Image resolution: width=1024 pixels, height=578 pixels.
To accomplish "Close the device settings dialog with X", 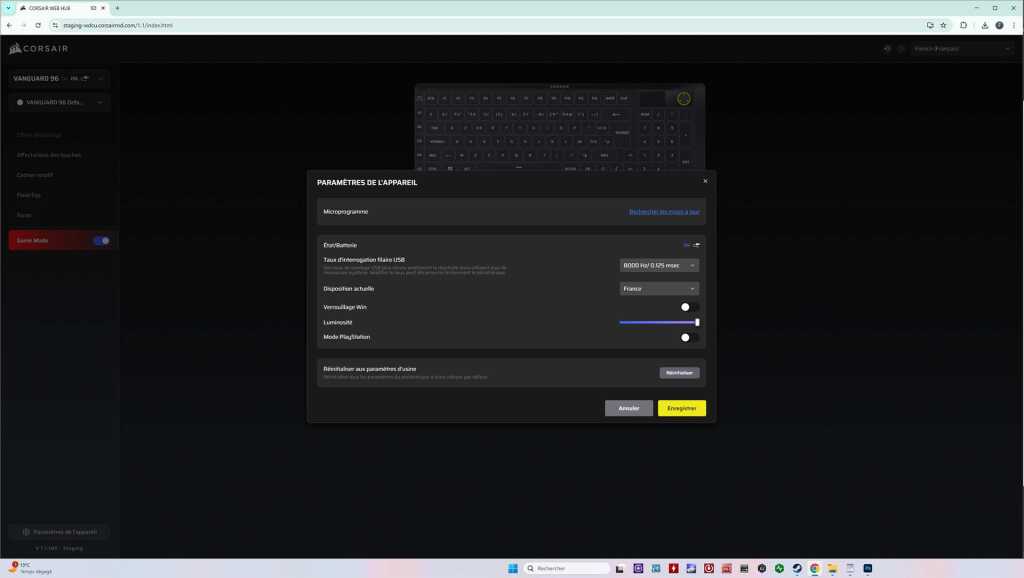I will pos(705,181).
